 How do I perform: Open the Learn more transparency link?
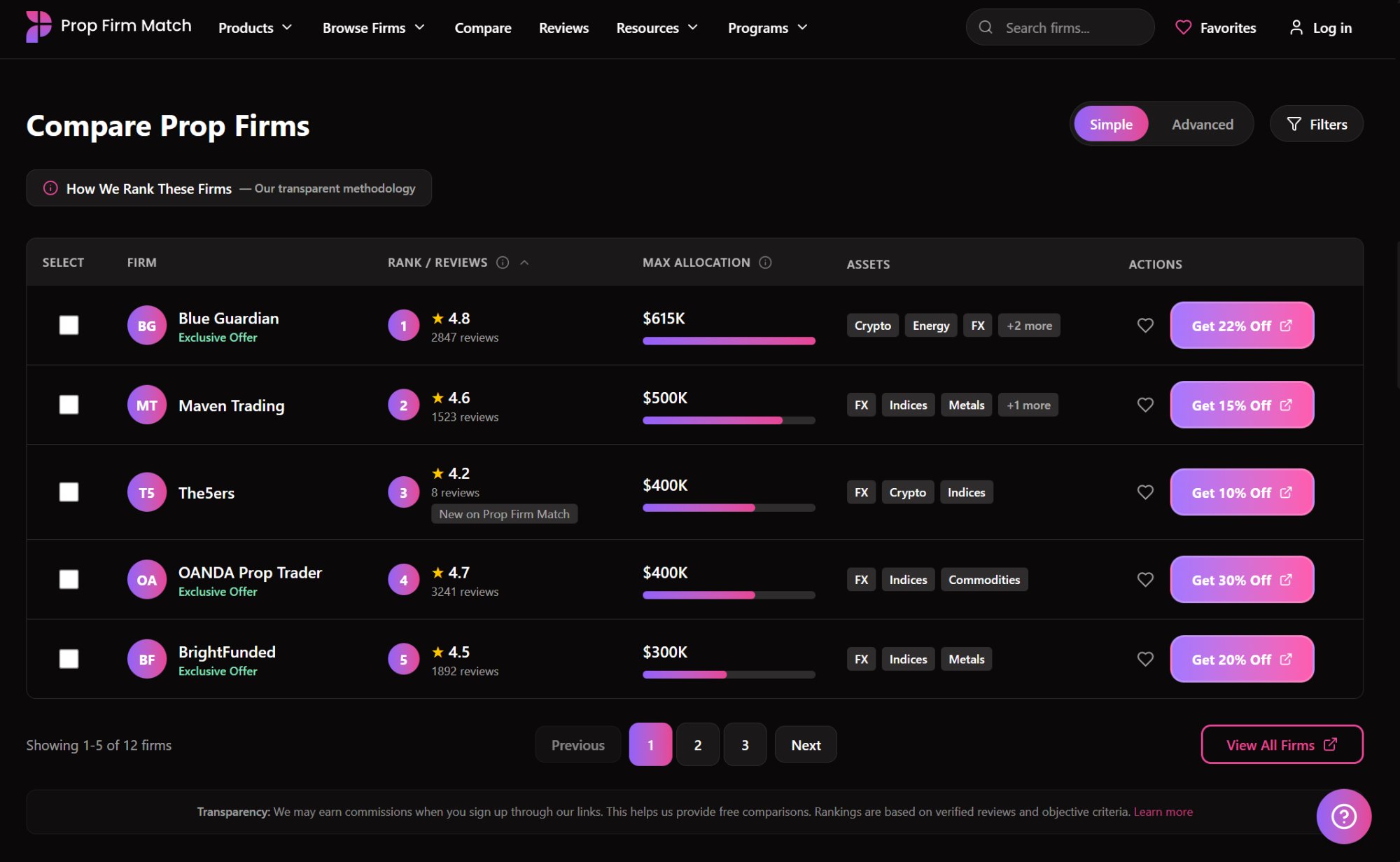1163,812
